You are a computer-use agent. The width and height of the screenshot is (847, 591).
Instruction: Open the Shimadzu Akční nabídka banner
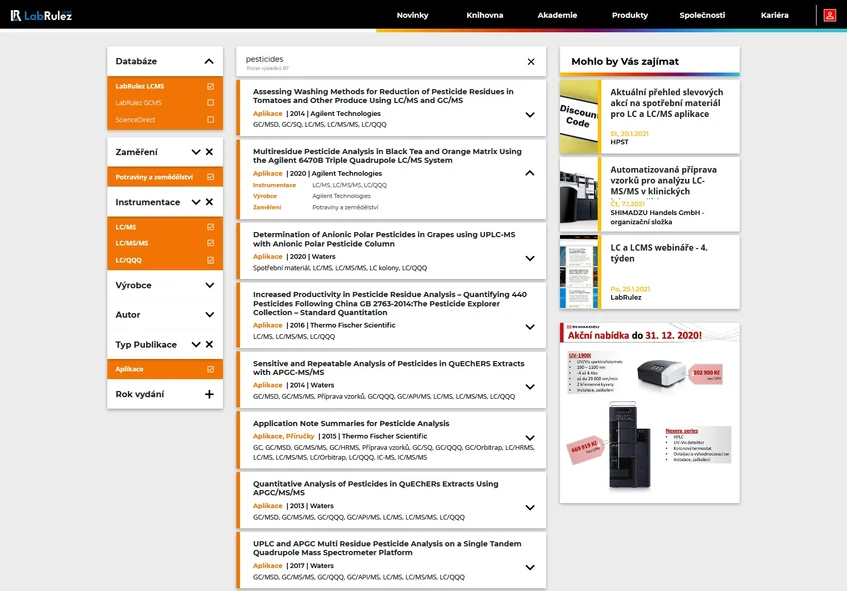(649, 413)
